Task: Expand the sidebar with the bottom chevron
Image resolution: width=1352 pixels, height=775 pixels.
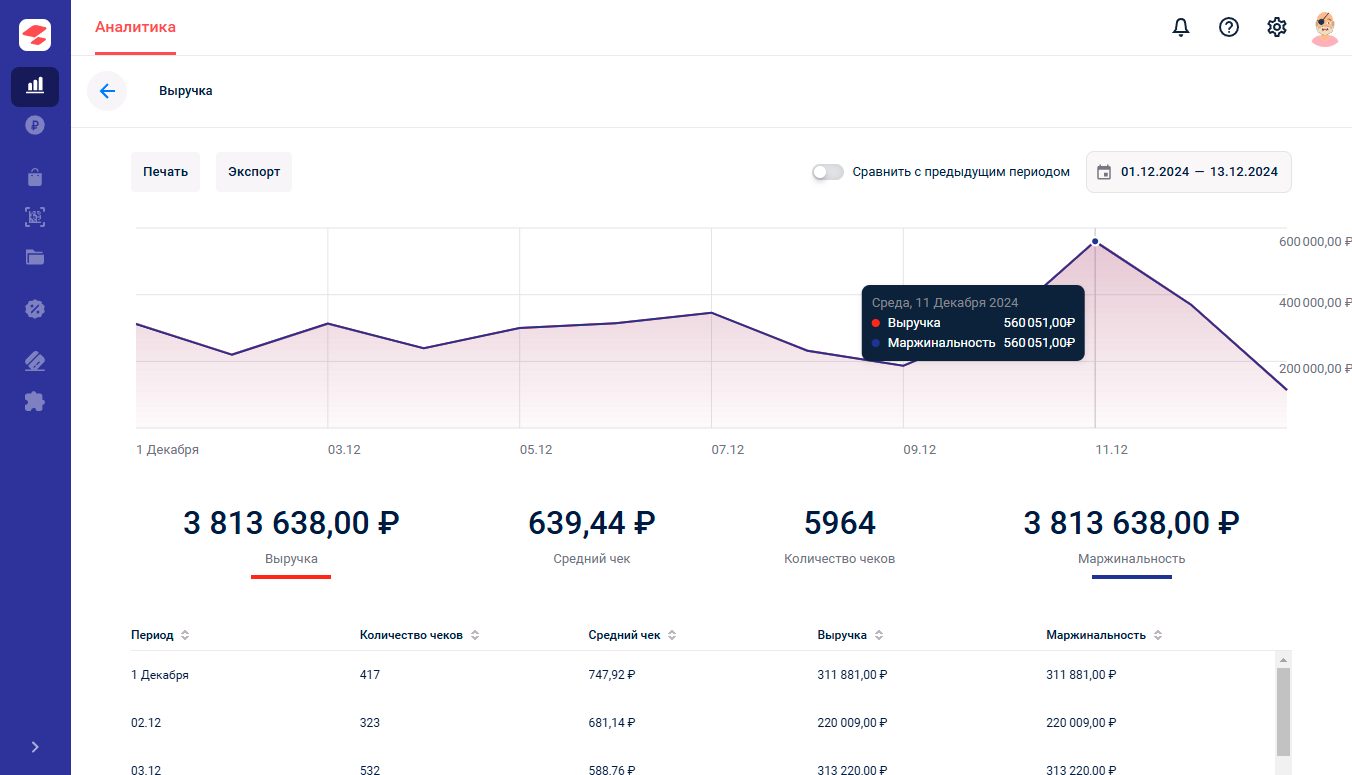Action: 35,747
